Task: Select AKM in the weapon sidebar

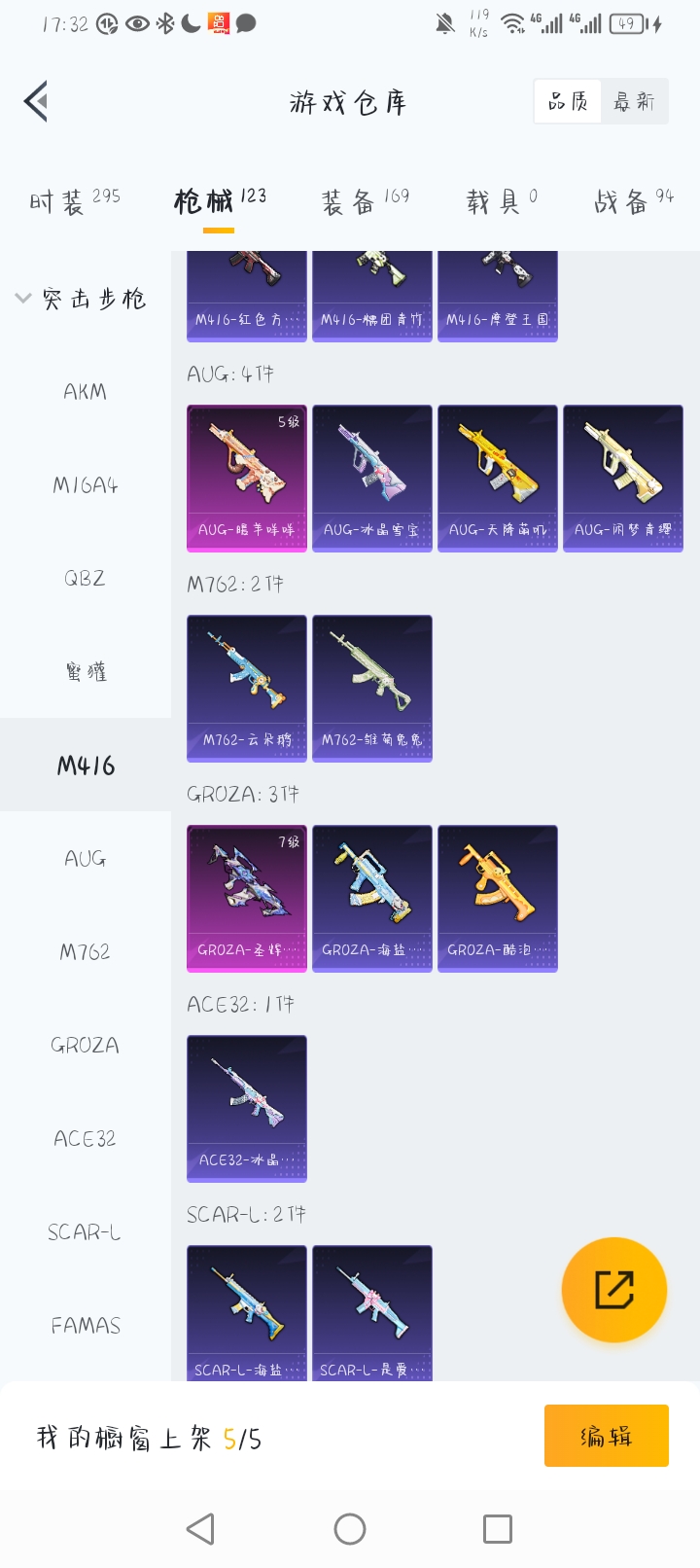Action: pos(86,392)
